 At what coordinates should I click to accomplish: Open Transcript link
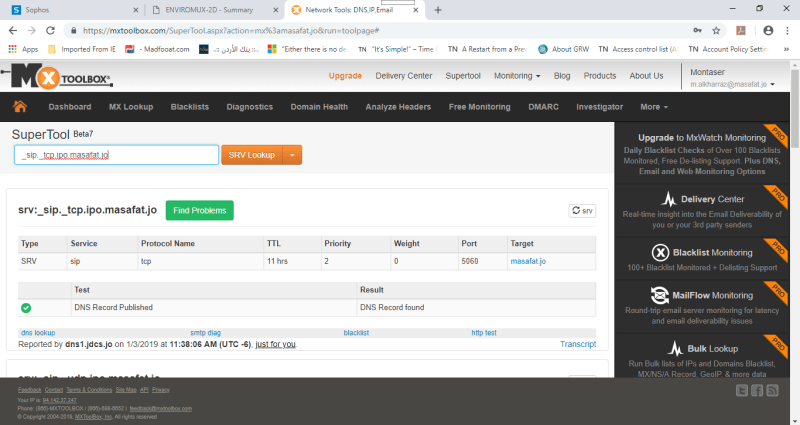(x=578, y=344)
